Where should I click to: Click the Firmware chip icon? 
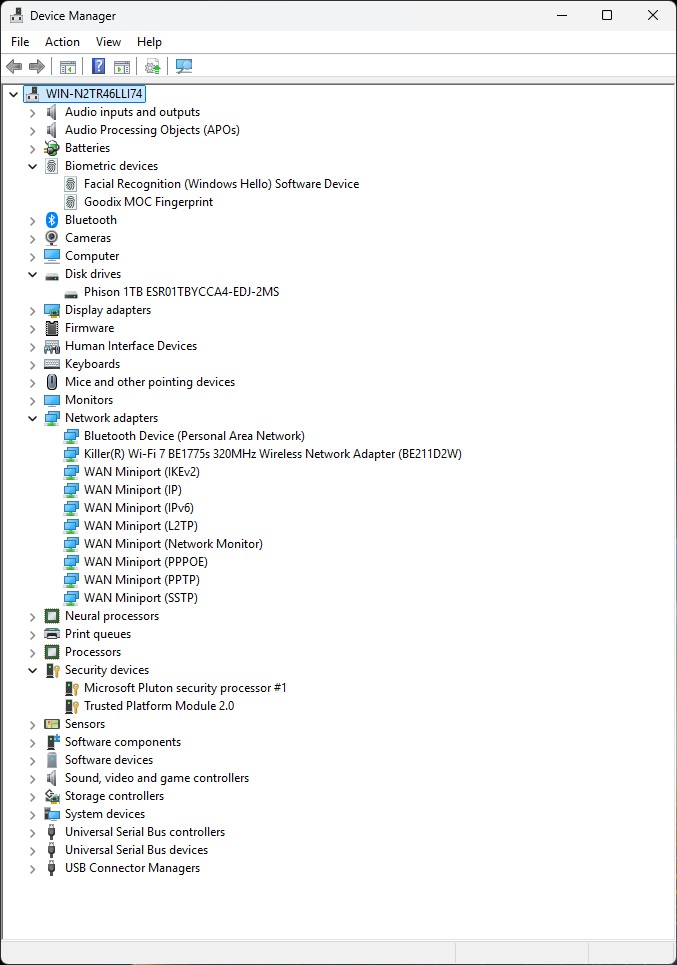click(52, 328)
